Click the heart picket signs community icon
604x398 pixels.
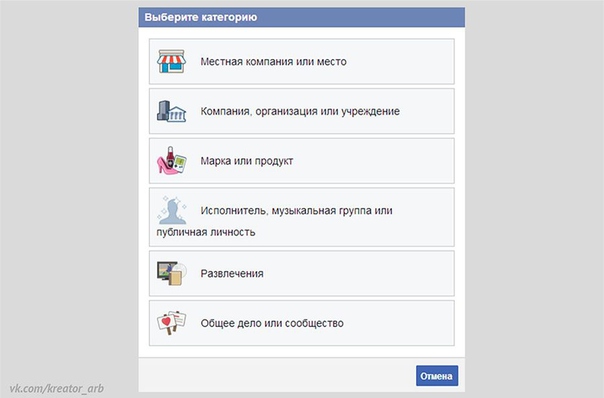[x=171, y=322]
